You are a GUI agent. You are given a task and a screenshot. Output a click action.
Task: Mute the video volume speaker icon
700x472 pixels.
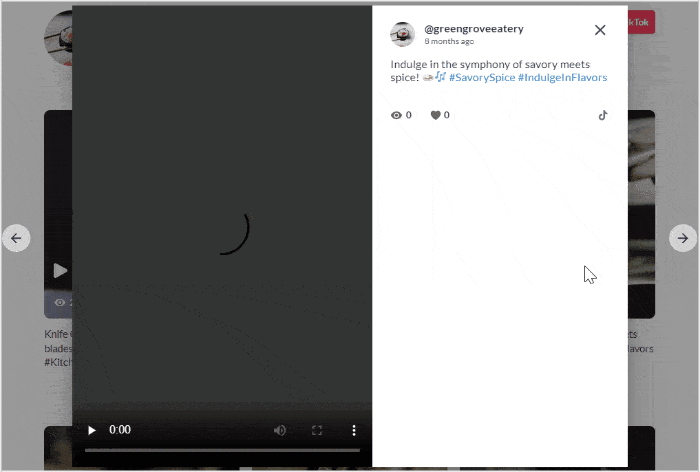coord(280,430)
